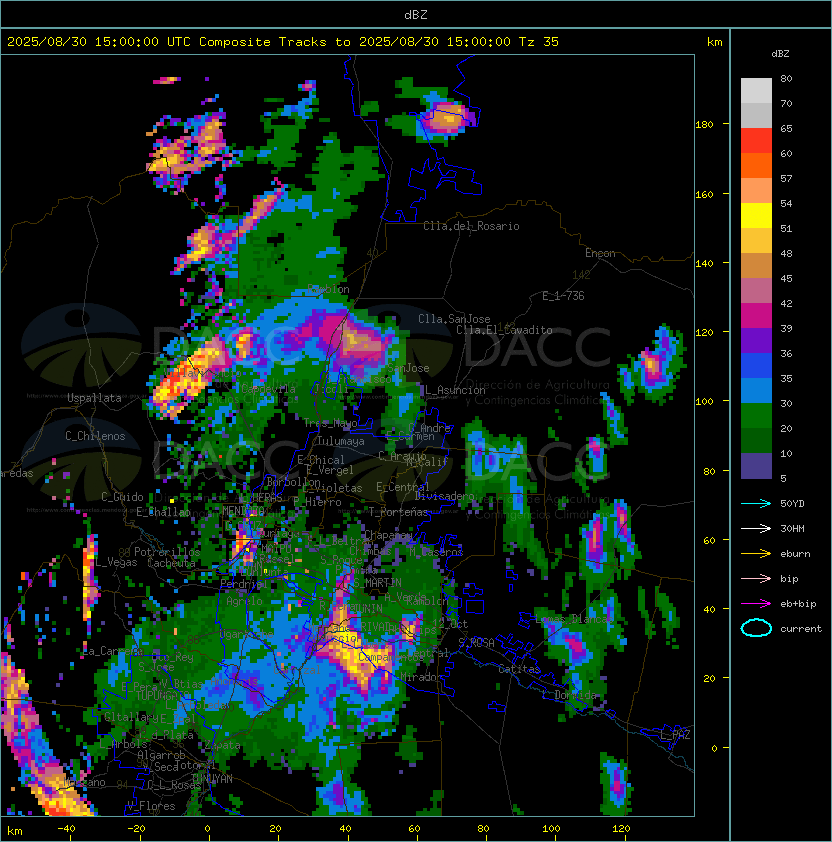
Task: Click the 'La_Carrera' map label
Action: coord(113,651)
